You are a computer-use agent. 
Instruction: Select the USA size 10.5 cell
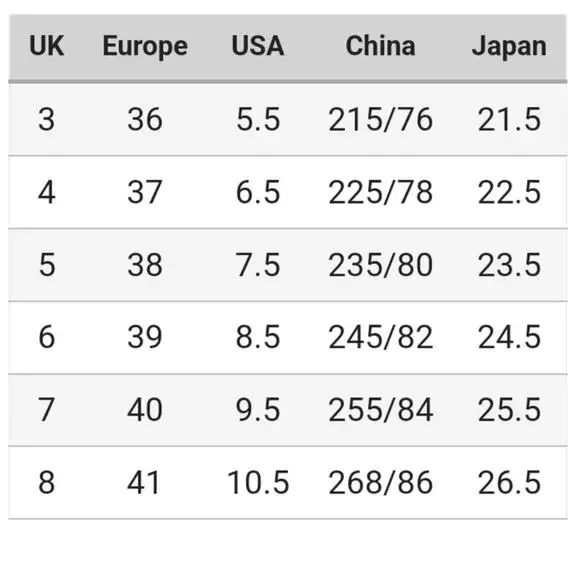click(x=258, y=482)
